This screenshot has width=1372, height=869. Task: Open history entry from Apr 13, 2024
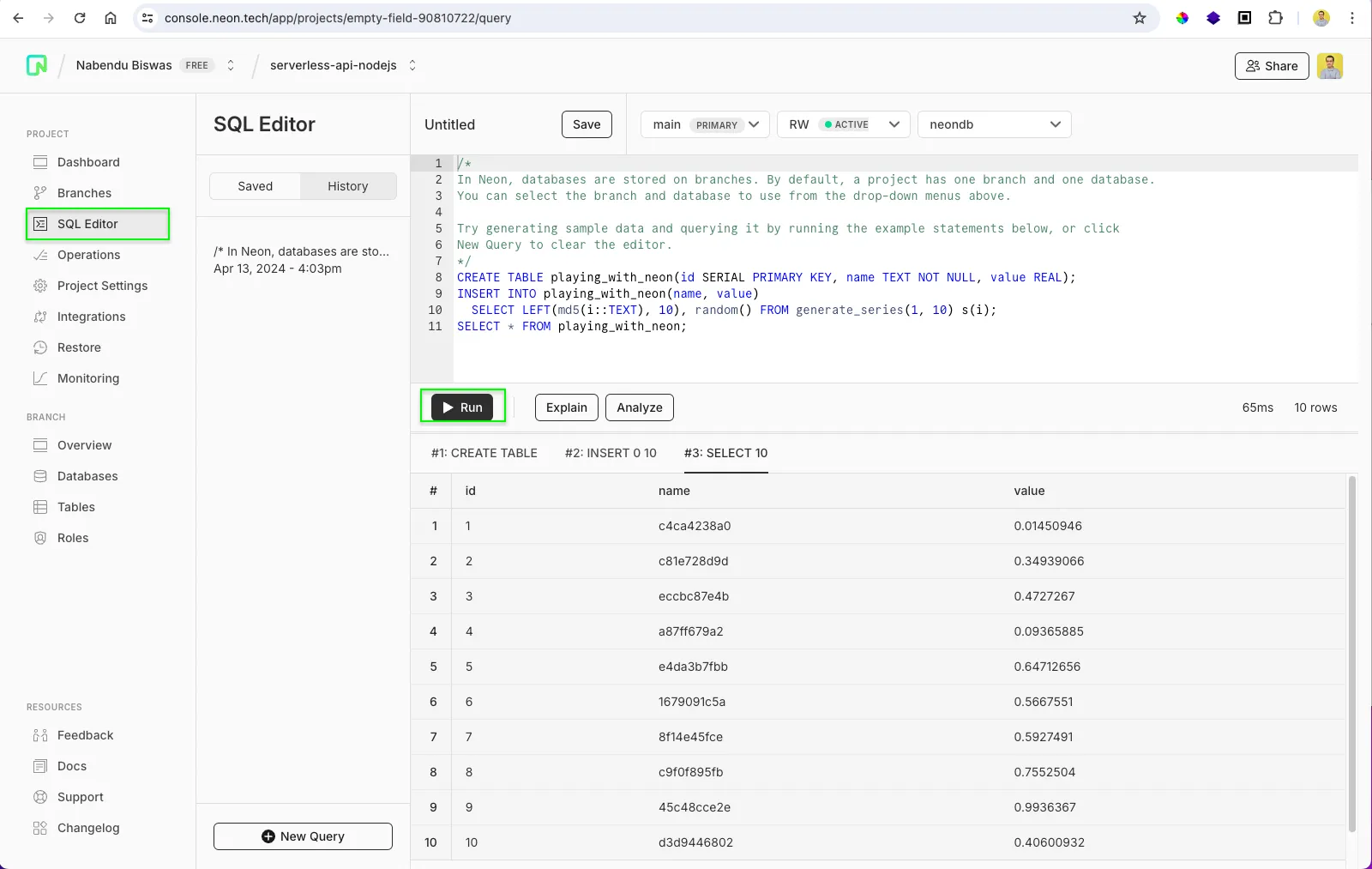coord(302,260)
